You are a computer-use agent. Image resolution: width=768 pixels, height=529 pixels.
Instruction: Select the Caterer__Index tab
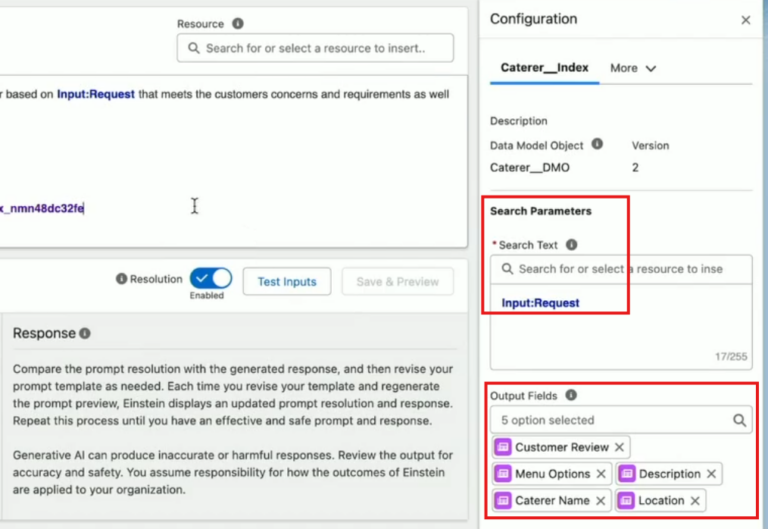(x=545, y=68)
